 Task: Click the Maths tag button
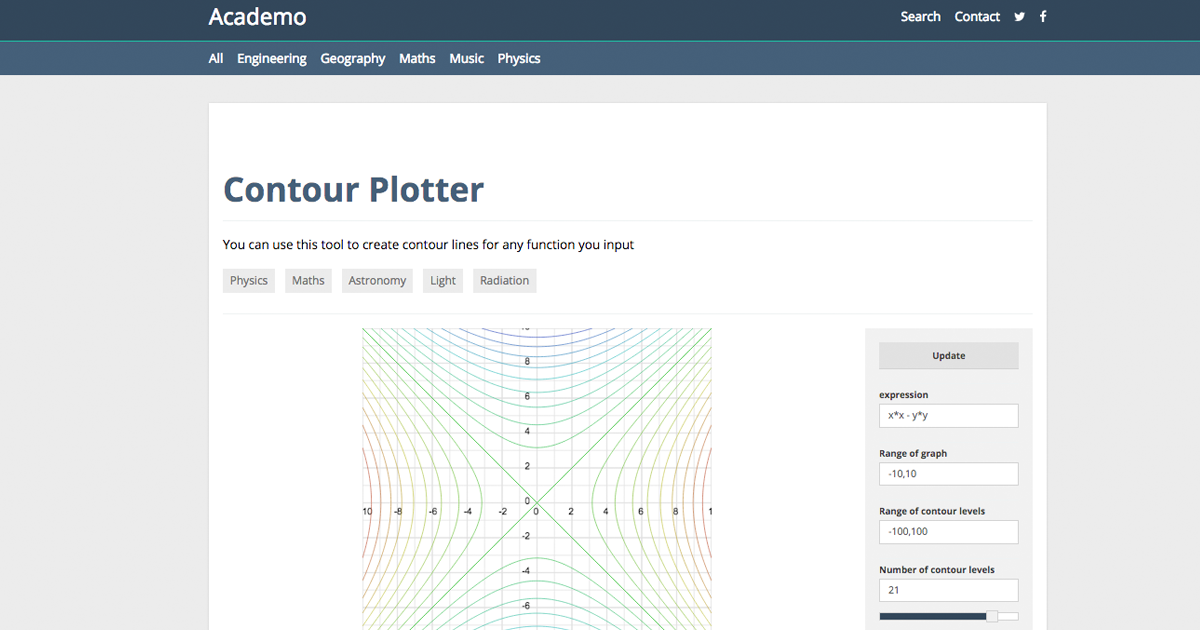(x=308, y=281)
